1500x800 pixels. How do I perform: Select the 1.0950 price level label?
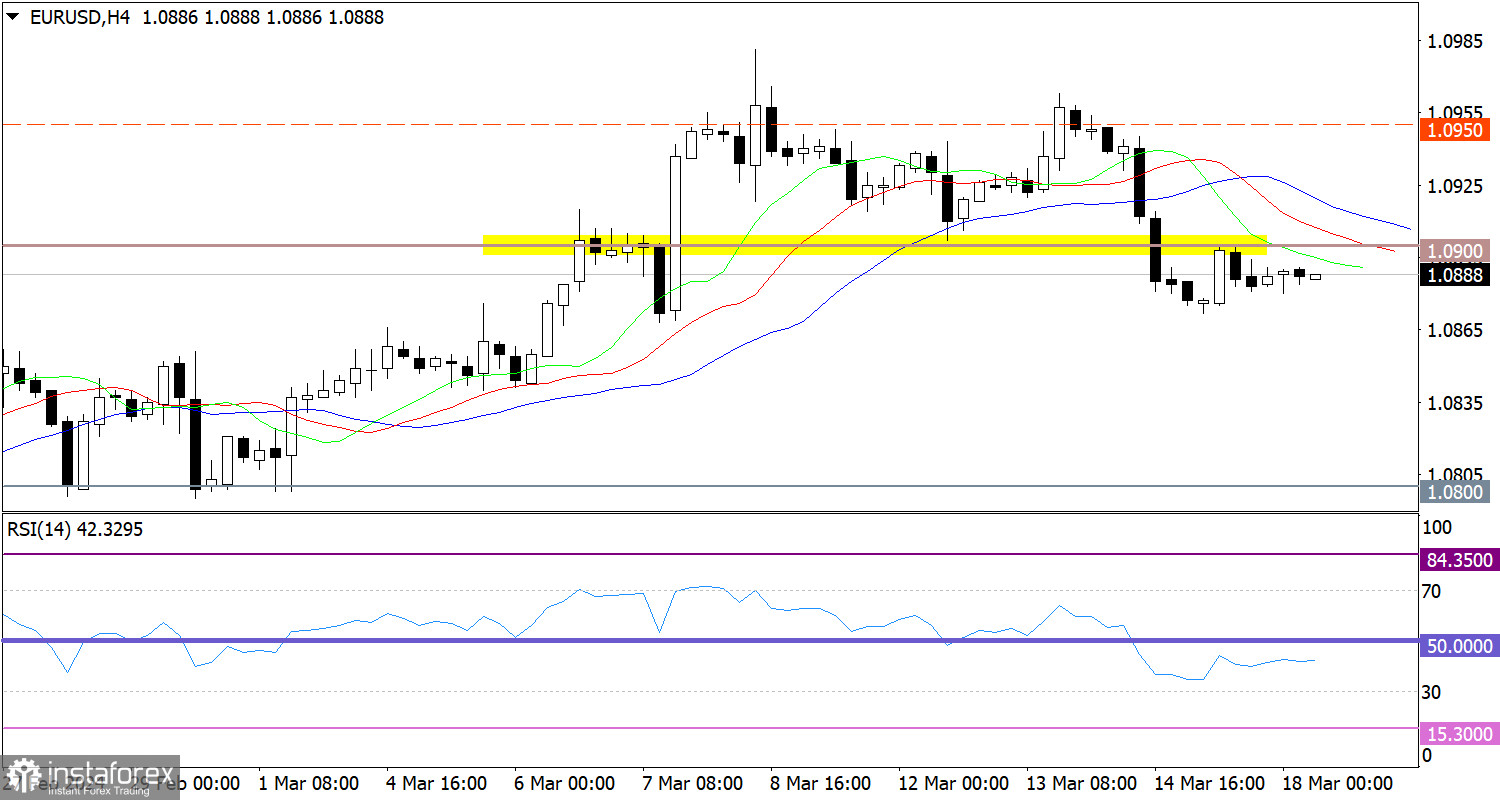tap(1457, 131)
